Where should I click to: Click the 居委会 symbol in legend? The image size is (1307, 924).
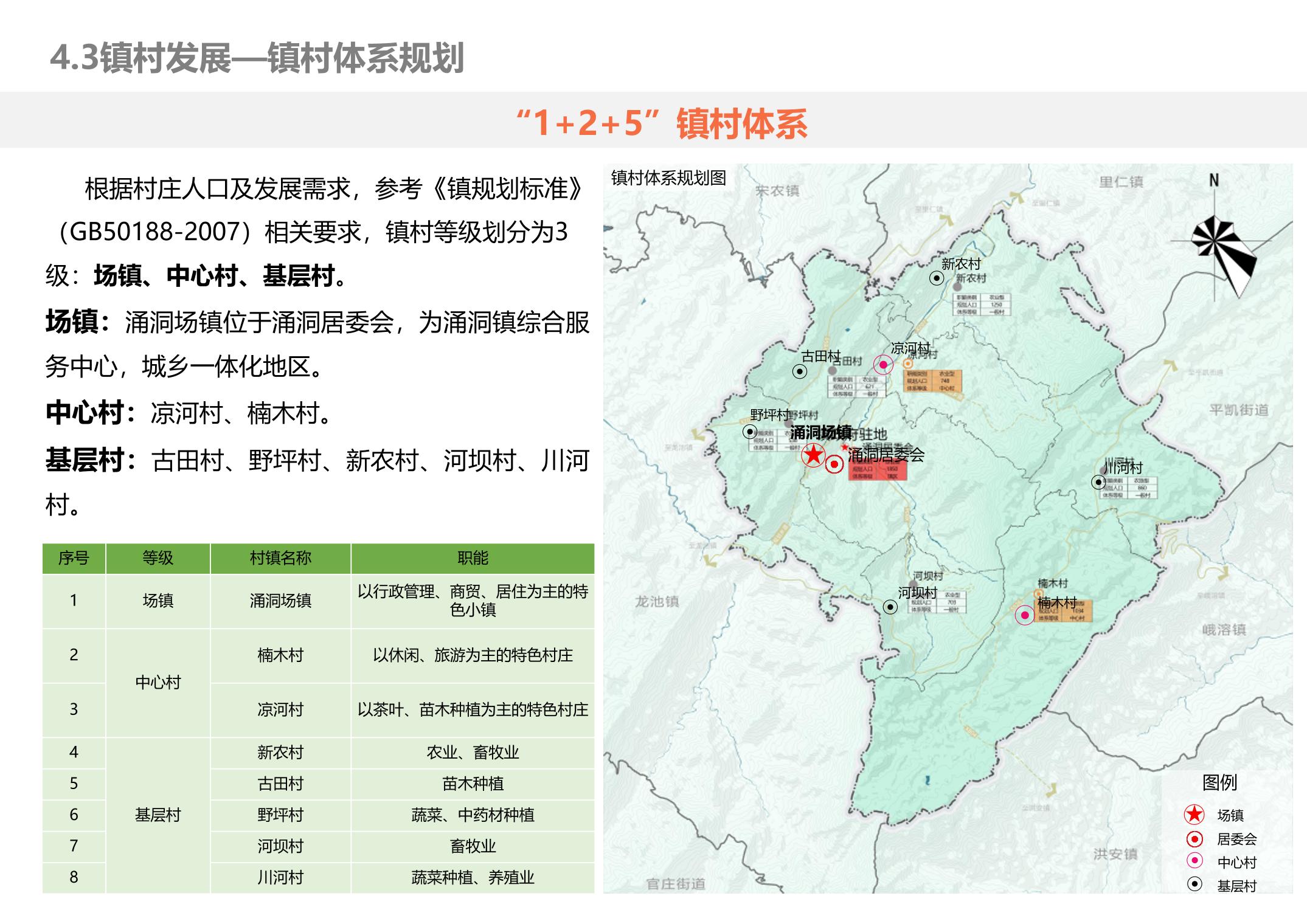tap(1194, 840)
